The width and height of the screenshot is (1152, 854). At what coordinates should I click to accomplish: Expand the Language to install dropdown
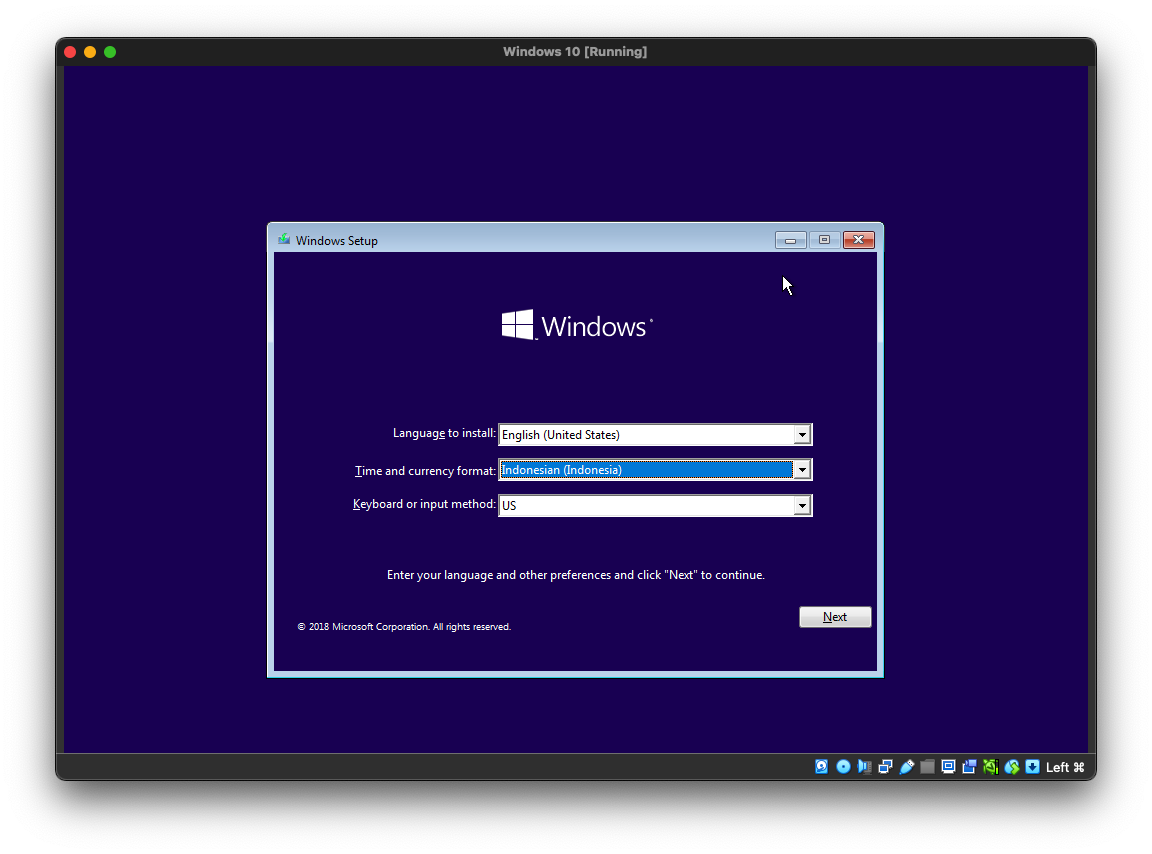[x=801, y=435]
